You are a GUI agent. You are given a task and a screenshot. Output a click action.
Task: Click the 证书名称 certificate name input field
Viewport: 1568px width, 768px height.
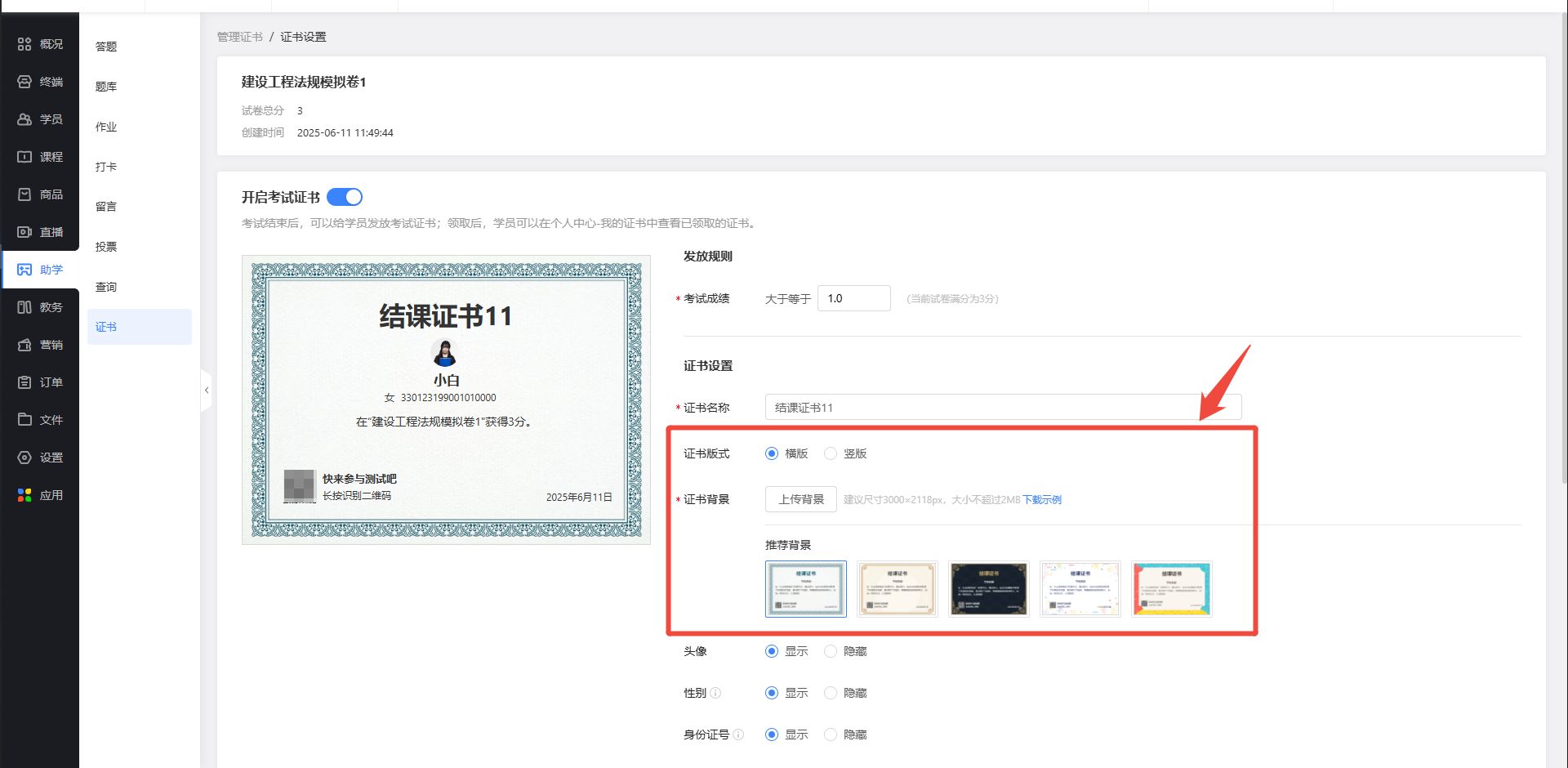pyautogui.click(x=1002, y=407)
